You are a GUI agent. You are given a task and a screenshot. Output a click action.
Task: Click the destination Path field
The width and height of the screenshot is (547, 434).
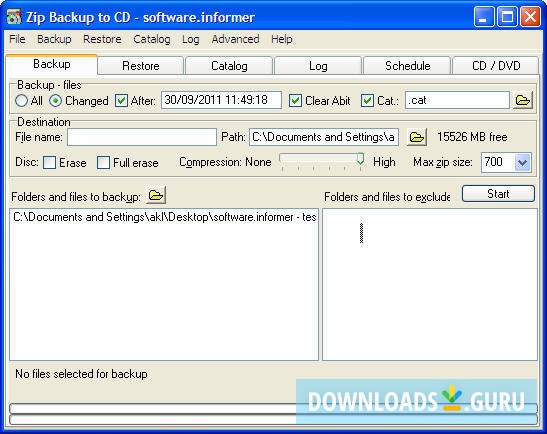(324, 137)
